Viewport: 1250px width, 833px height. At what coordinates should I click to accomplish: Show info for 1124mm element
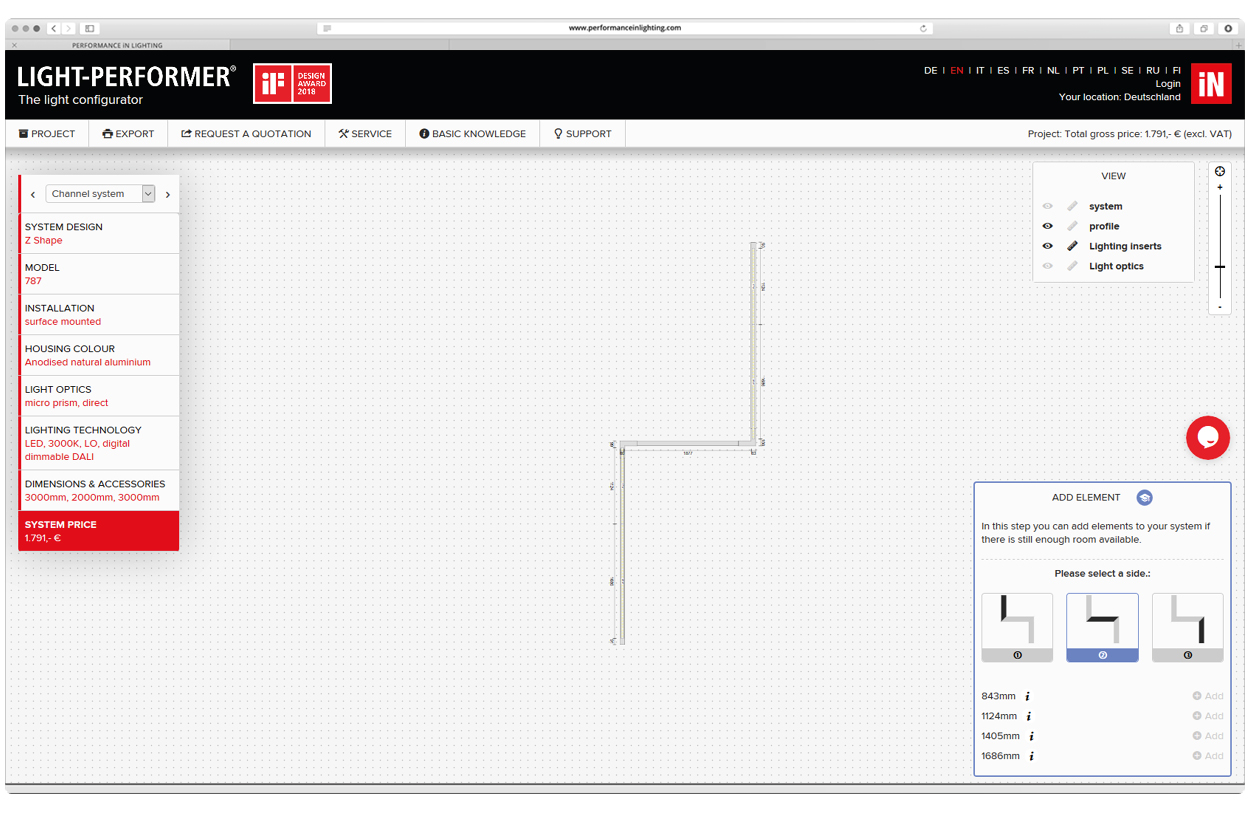click(1029, 716)
